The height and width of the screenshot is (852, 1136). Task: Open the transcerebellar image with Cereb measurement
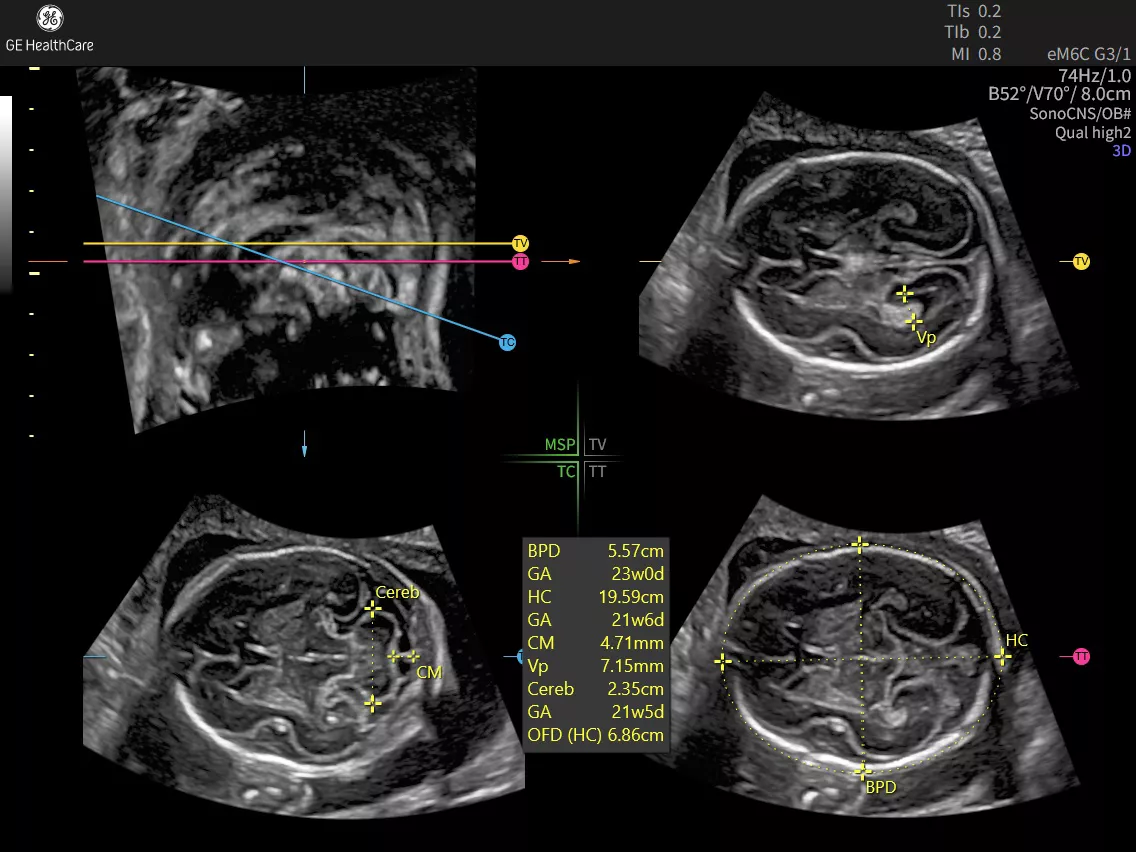click(x=303, y=656)
